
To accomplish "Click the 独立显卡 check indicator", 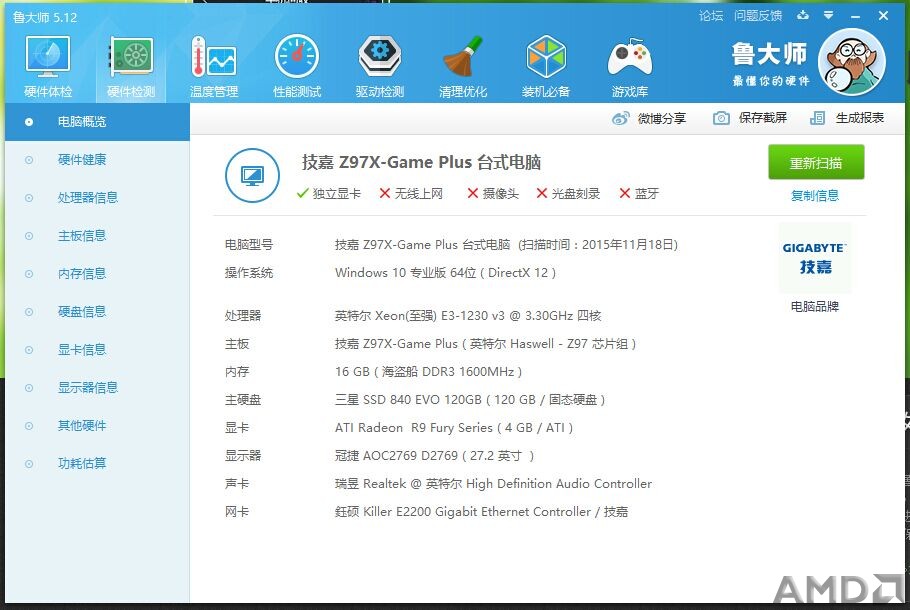I will (328, 193).
